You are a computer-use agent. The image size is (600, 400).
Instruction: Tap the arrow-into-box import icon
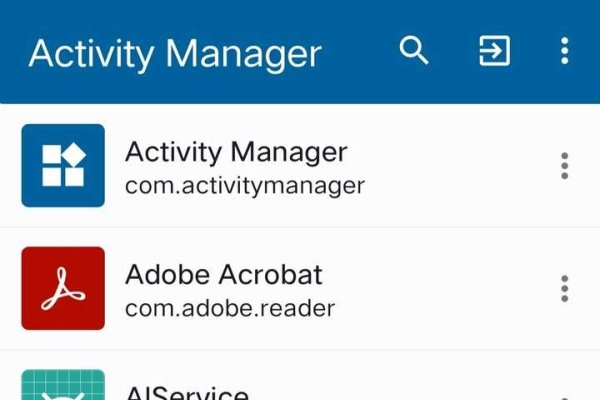(x=494, y=50)
